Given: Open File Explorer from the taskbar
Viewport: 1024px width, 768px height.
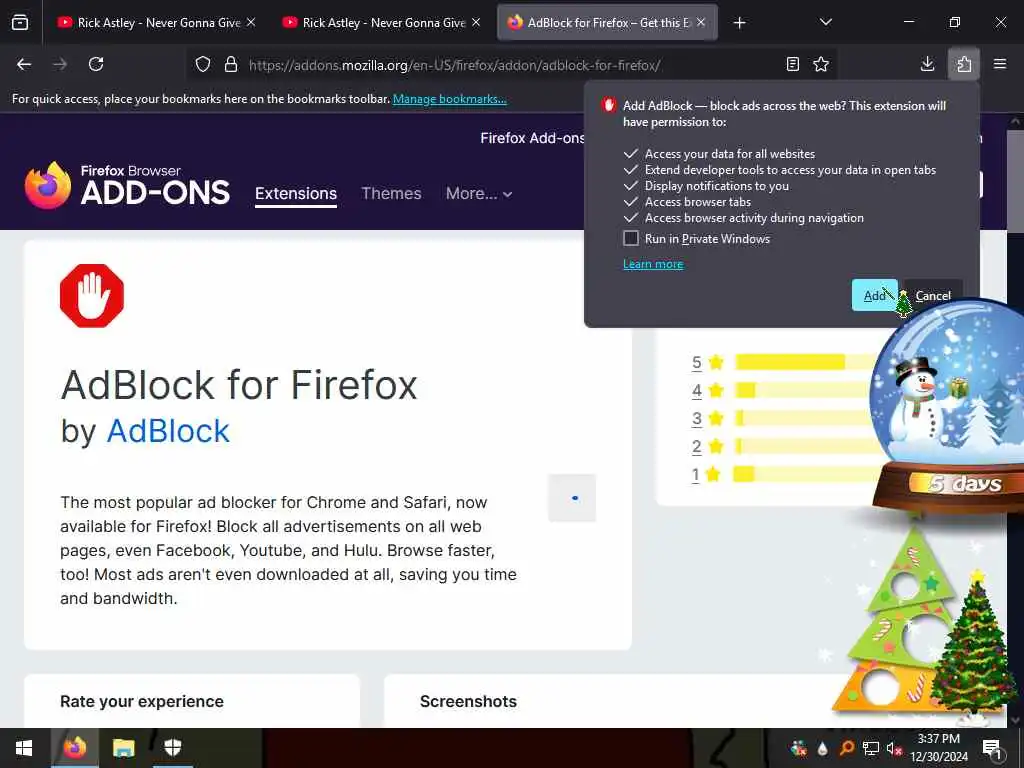Looking at the screenshot, I should point(123,748).
